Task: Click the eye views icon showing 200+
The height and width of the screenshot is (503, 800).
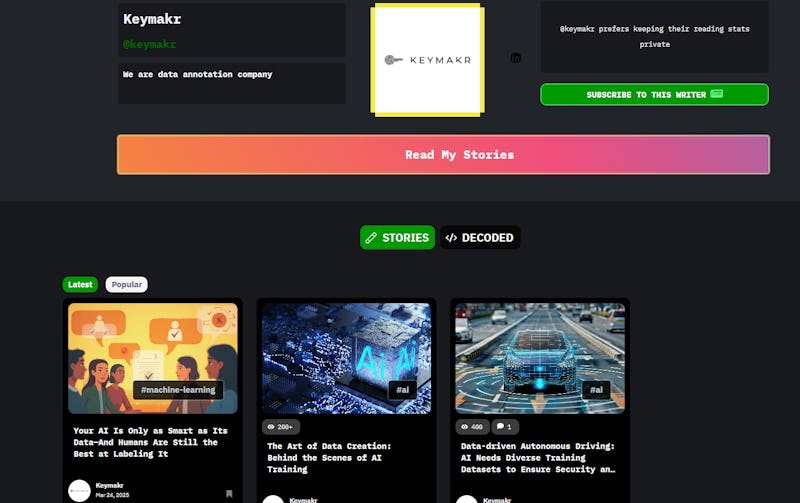Action: [271, 426]
